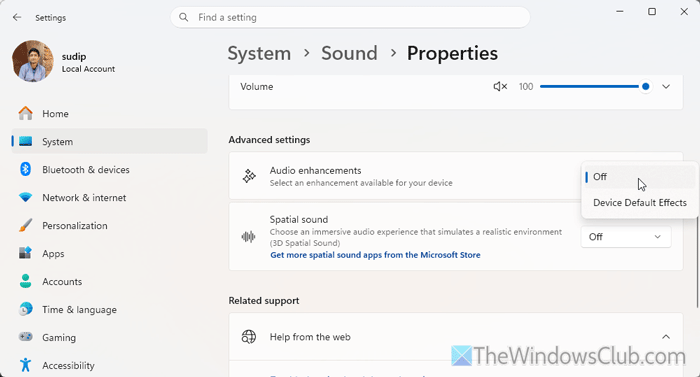Go to Personalization settings

[x=109, y=226]
